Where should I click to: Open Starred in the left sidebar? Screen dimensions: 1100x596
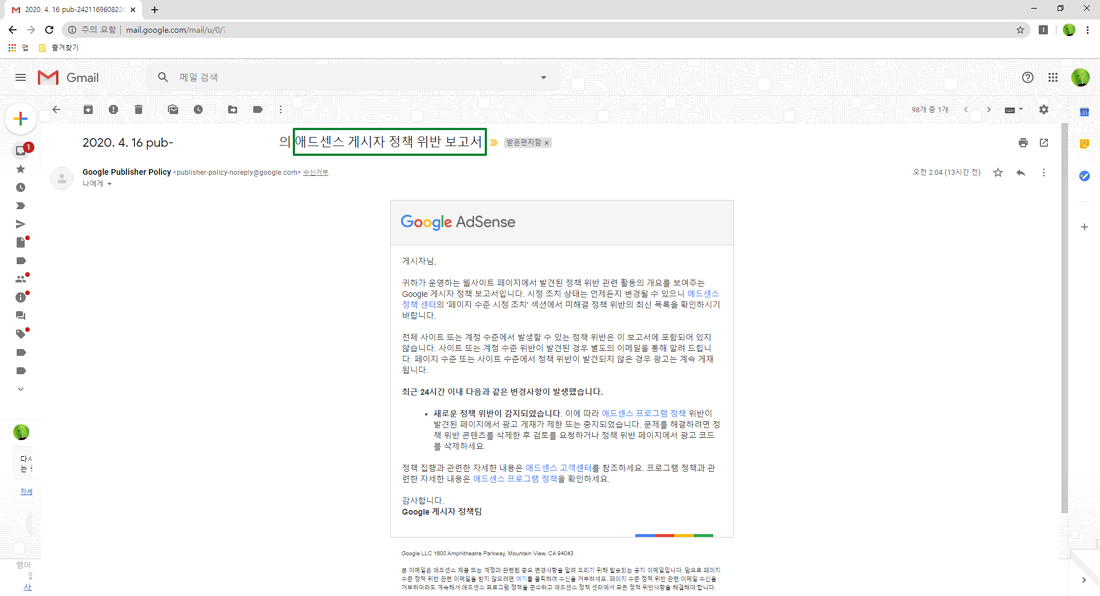coord(20,169)
